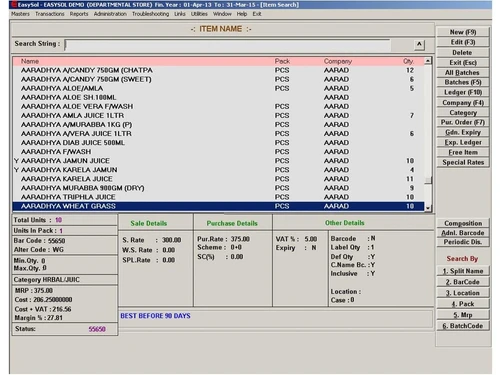
Task: Select AARADHYA A/CANDY 750GM (CHATPA row
Action: 218,70
